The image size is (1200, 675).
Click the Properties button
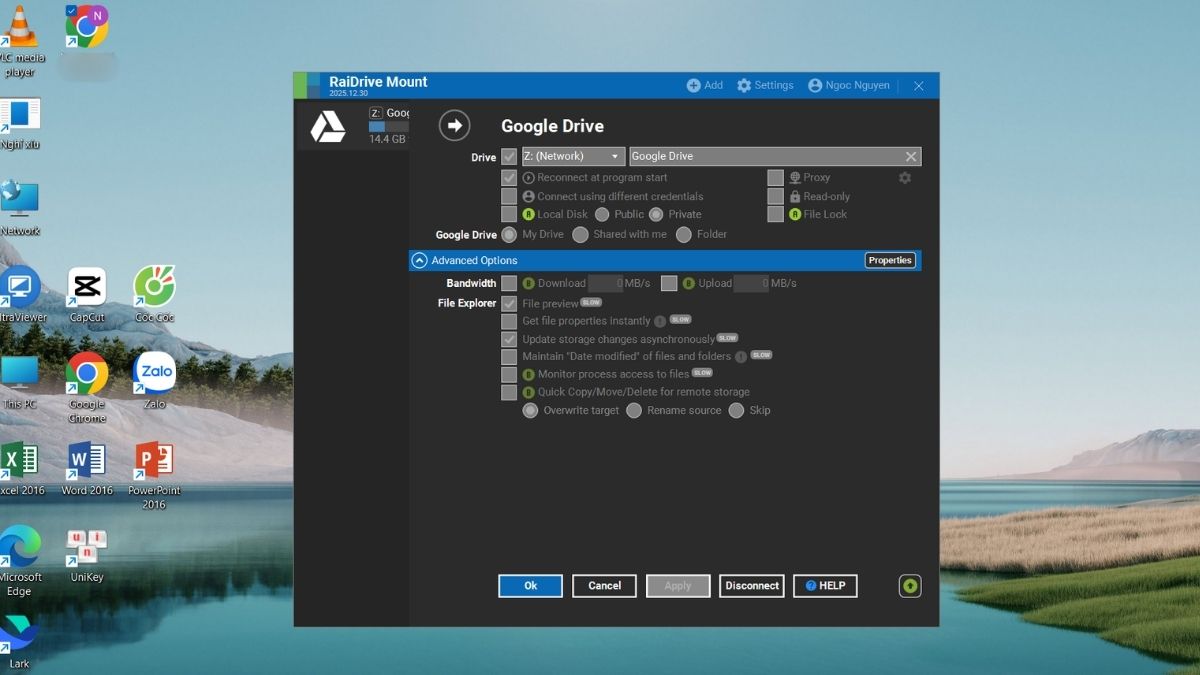click(890, 260)
